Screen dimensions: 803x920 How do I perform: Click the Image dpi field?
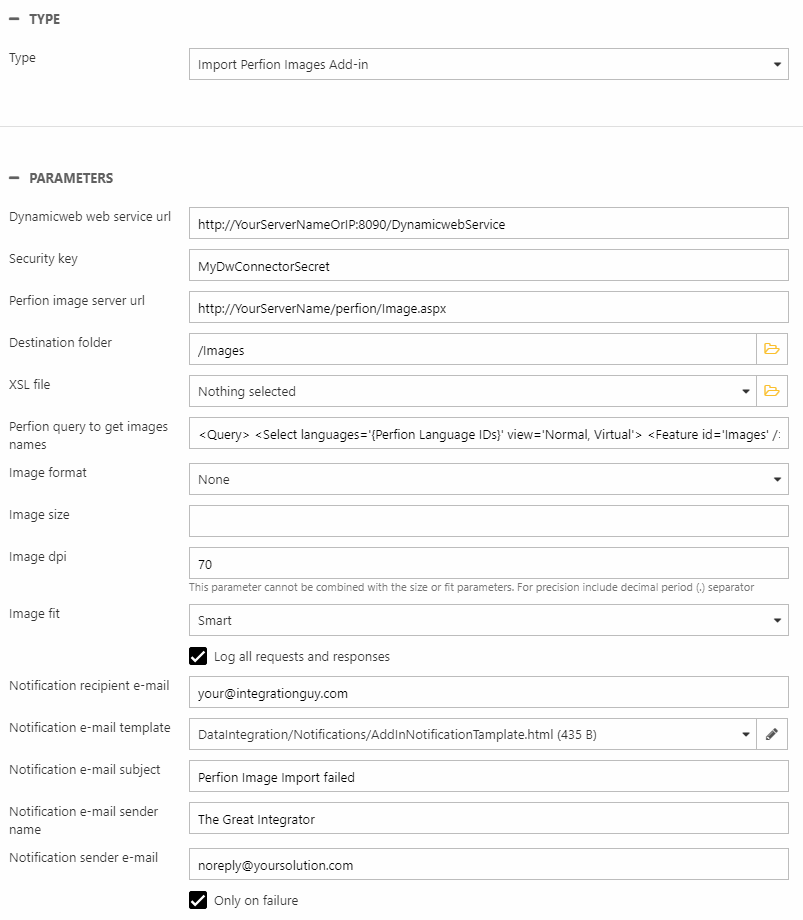point(488,564)
